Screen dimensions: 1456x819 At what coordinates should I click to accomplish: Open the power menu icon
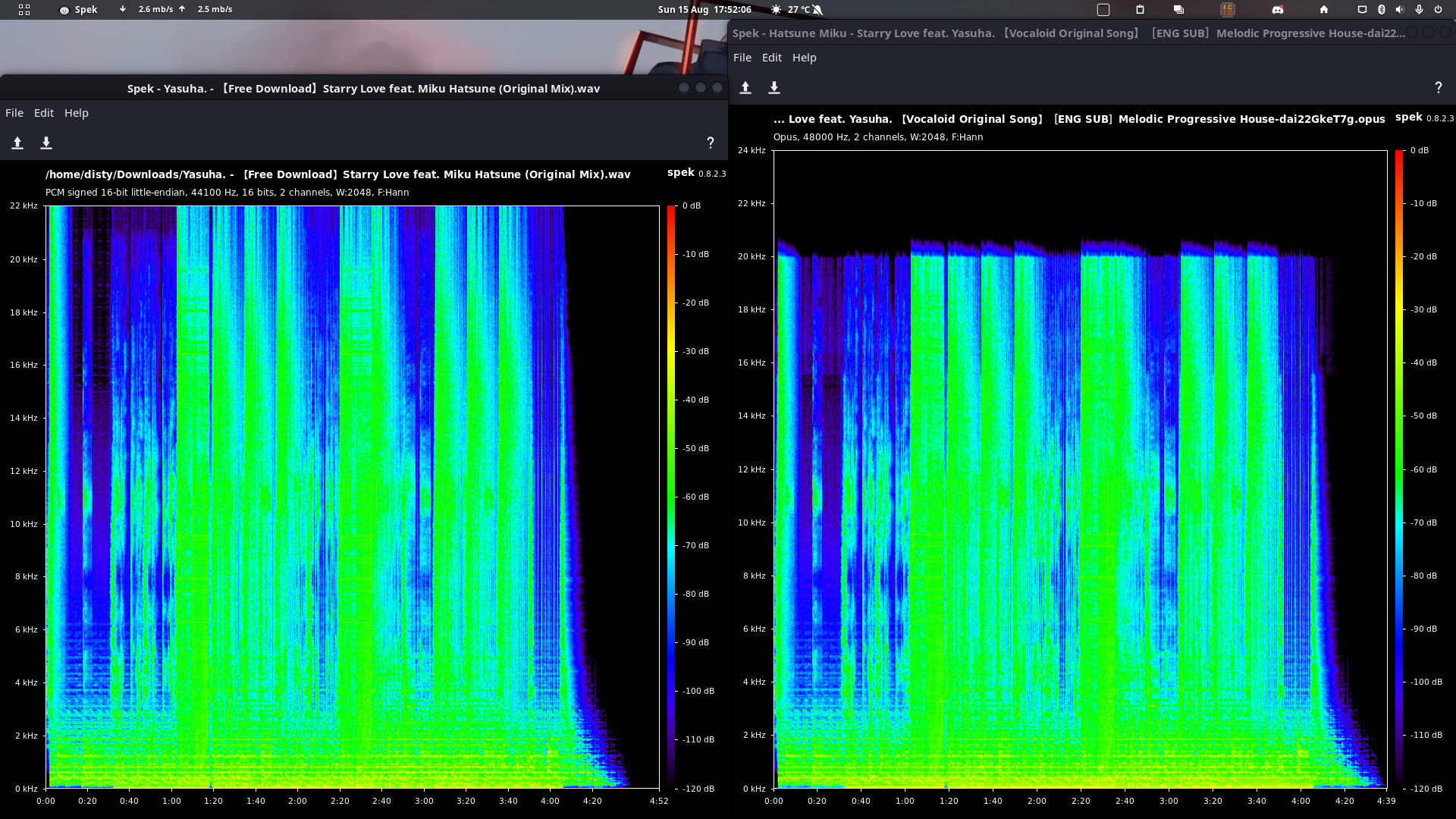pos(1438,10)
